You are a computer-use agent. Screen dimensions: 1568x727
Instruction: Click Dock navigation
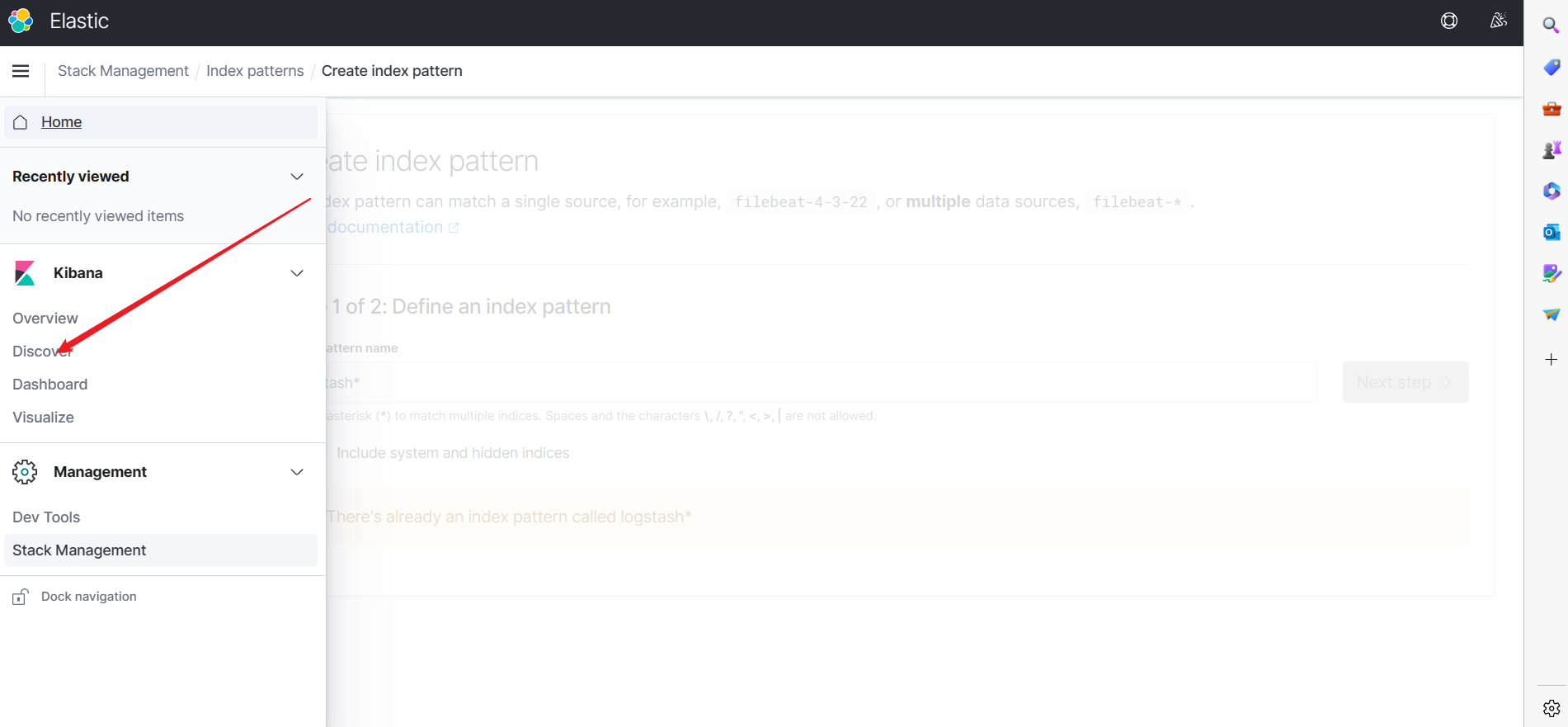click(x=89, y=597)
